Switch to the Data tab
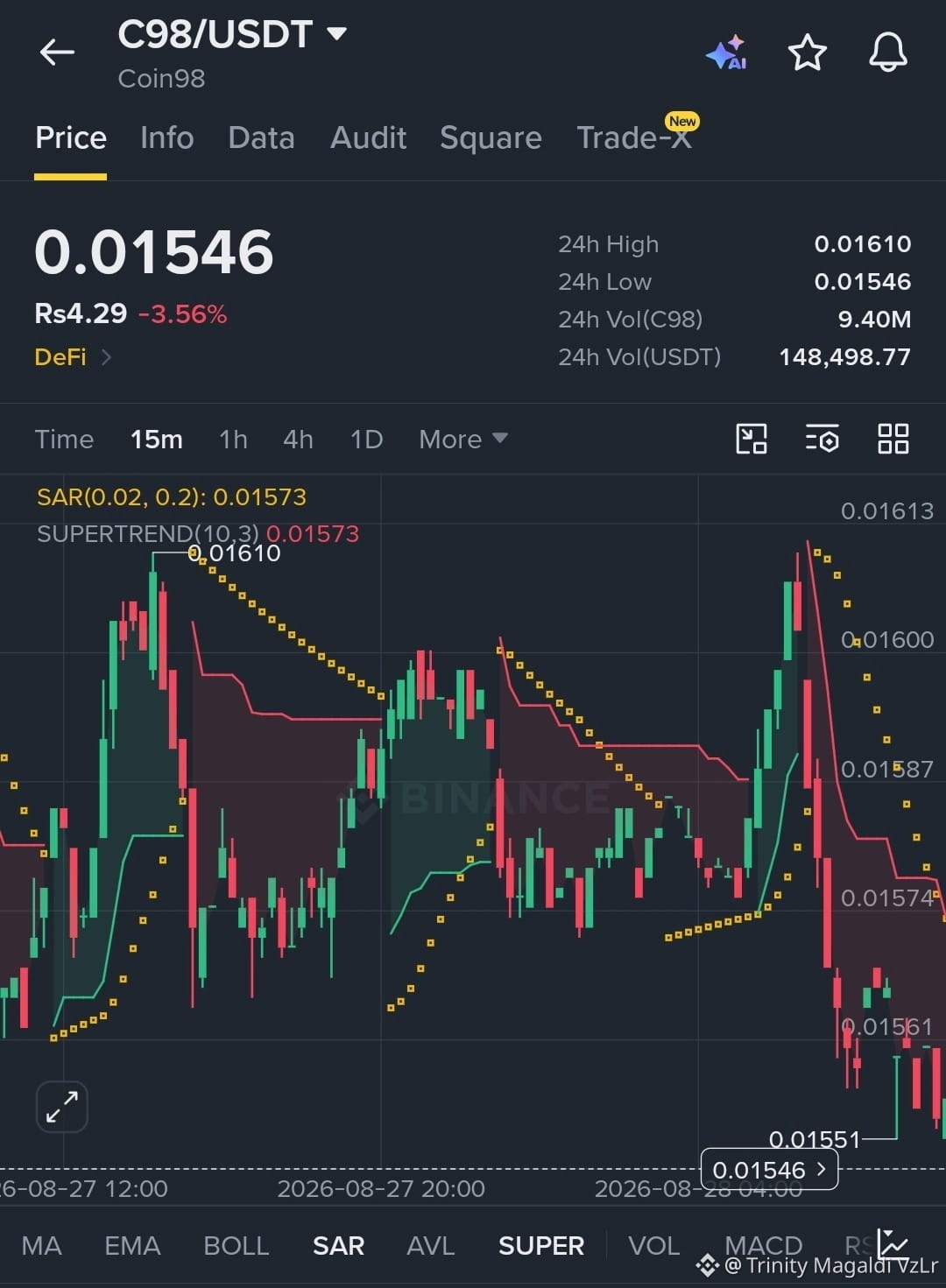The width and height of the screenshot is (946, 1288). click(261, 138)
